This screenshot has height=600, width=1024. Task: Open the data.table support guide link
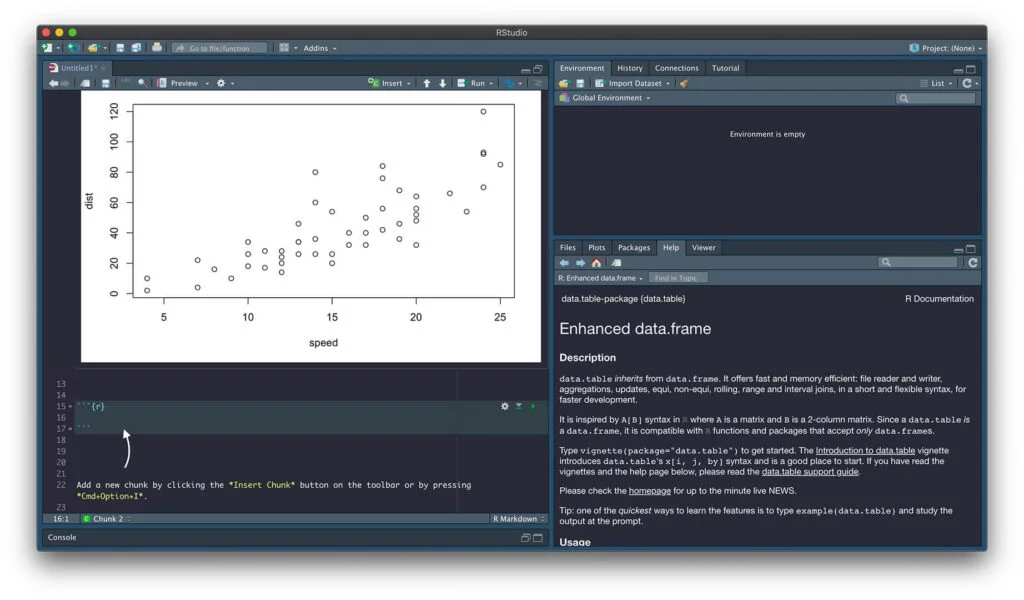(810, 471)
